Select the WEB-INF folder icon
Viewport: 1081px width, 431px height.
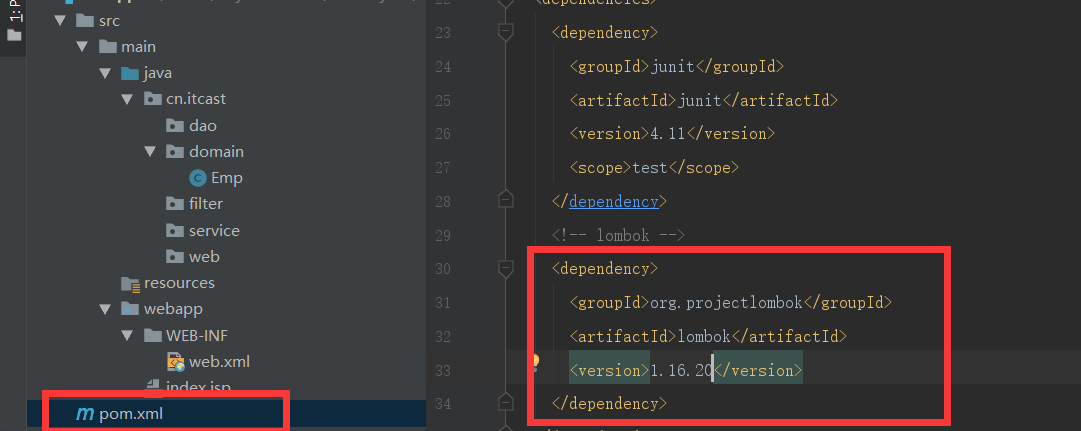152,335
